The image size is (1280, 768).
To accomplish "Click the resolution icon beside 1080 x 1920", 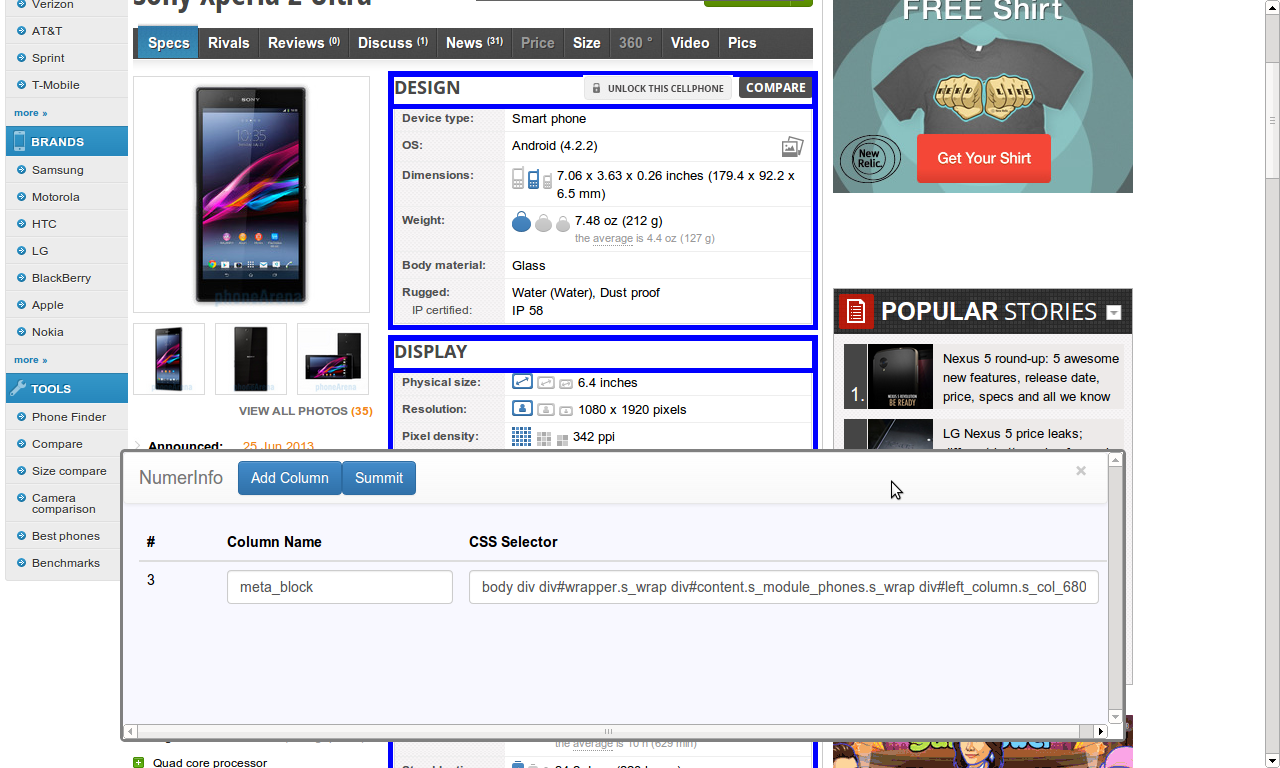I will (x=522, y=409).
